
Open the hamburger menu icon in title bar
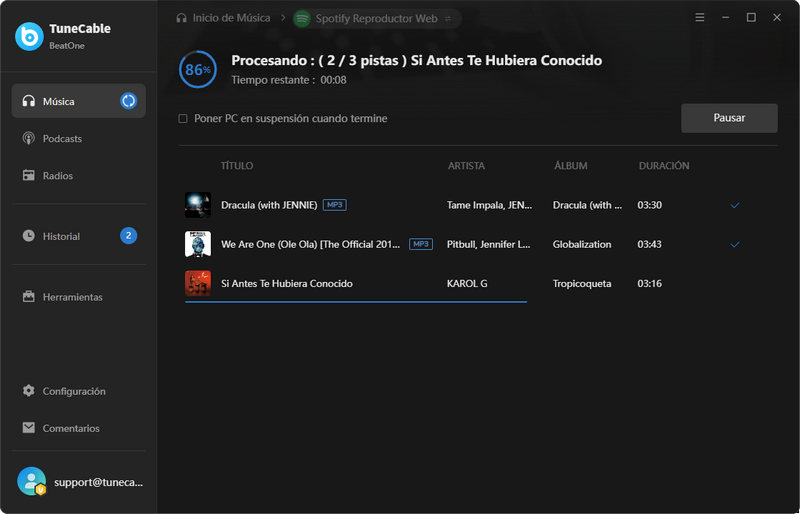[700, 17]
